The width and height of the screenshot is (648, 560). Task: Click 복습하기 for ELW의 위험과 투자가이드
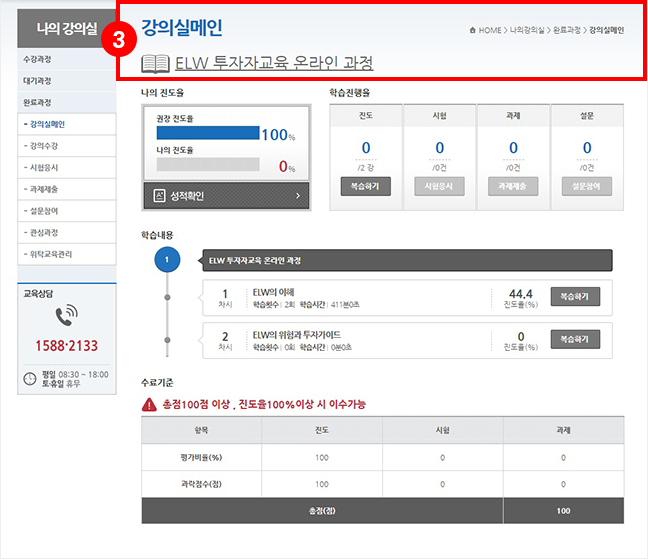point(575,339)
